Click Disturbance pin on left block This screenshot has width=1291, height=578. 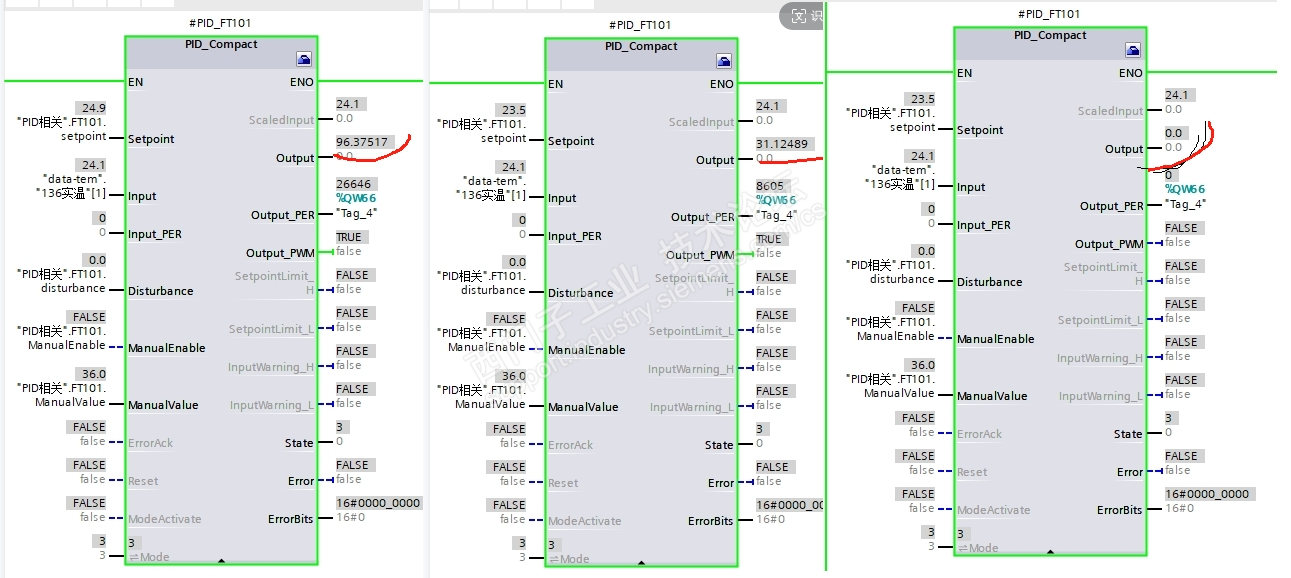pos(160,291)
